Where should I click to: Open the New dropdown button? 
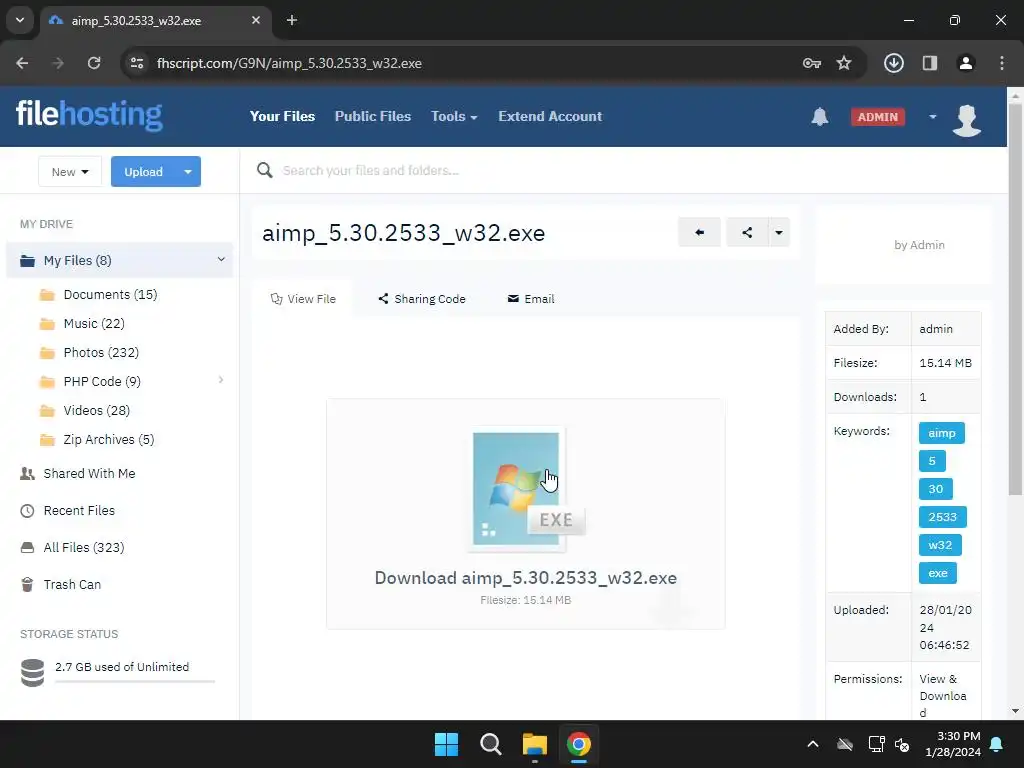click(x=70, y=172)
